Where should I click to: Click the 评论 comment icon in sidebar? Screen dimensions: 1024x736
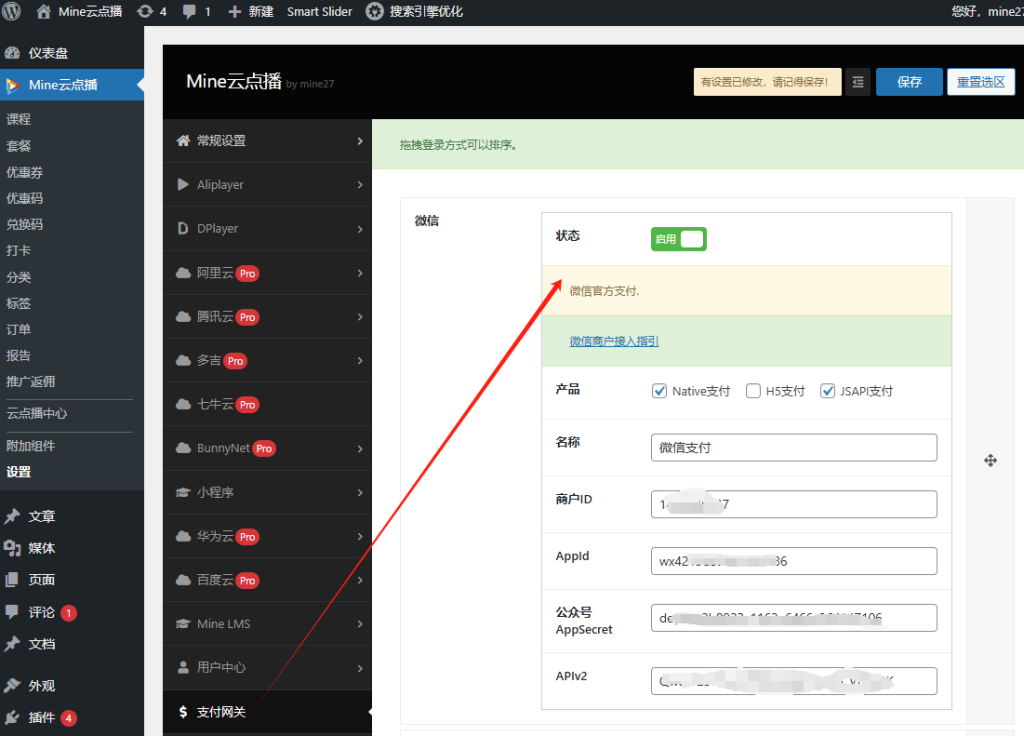(12, 612)
